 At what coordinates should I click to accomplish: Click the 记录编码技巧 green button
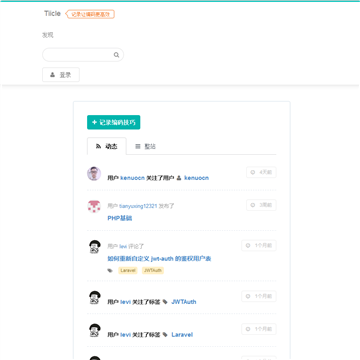[x=114, y=122]
